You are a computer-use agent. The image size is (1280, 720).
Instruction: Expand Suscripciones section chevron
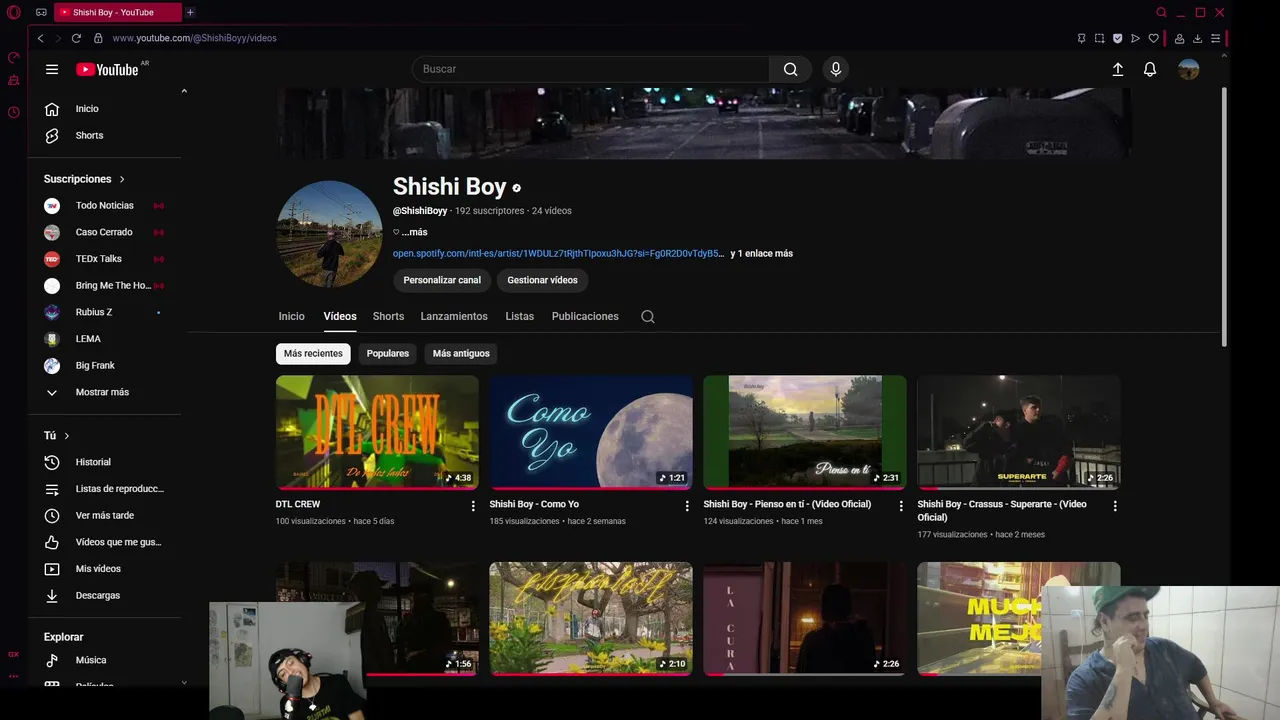click(122, 179)
